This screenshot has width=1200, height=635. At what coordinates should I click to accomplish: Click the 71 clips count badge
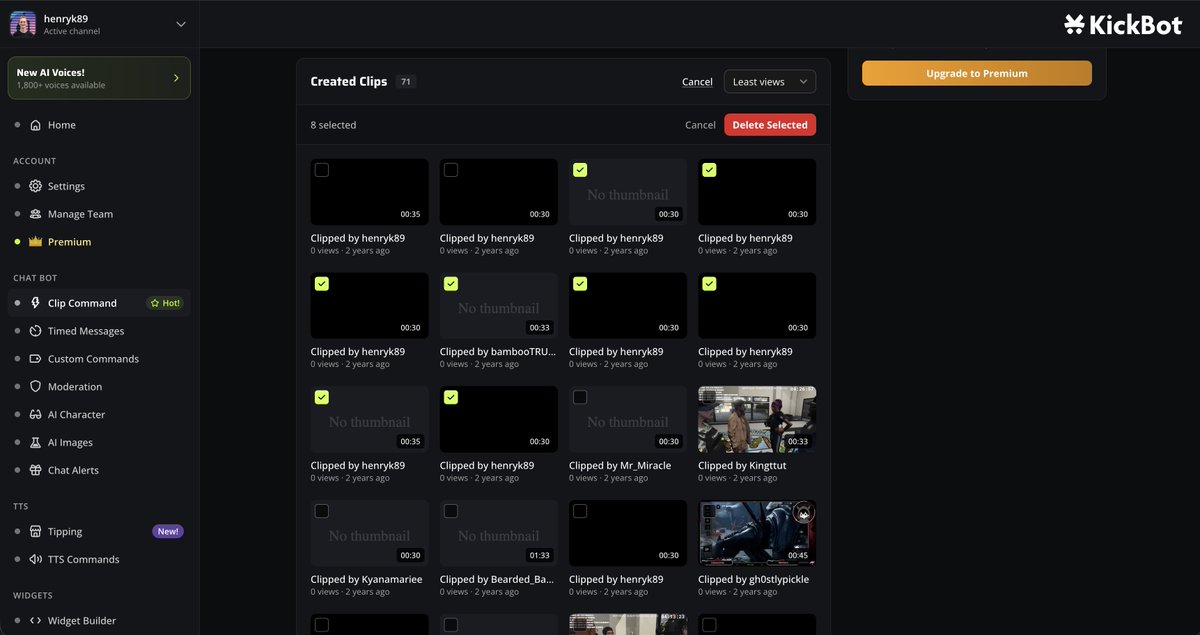[x=406, y=82]
